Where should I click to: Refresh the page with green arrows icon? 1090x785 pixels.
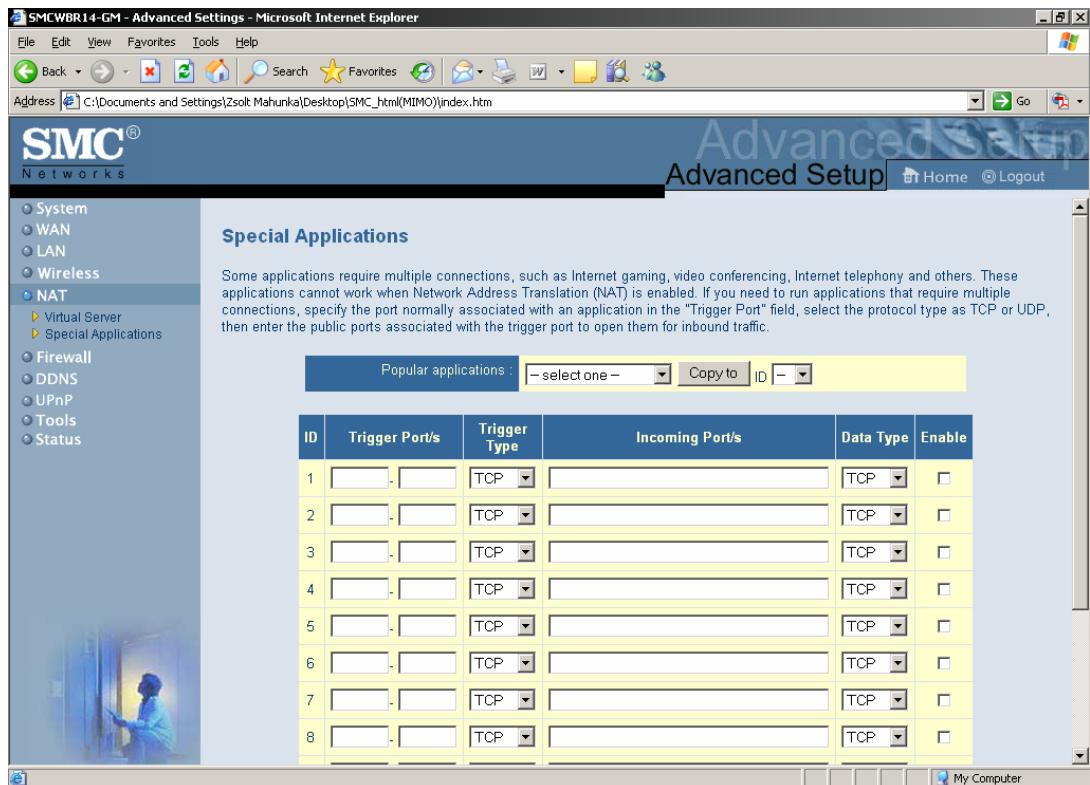click(x=184, y=71)
